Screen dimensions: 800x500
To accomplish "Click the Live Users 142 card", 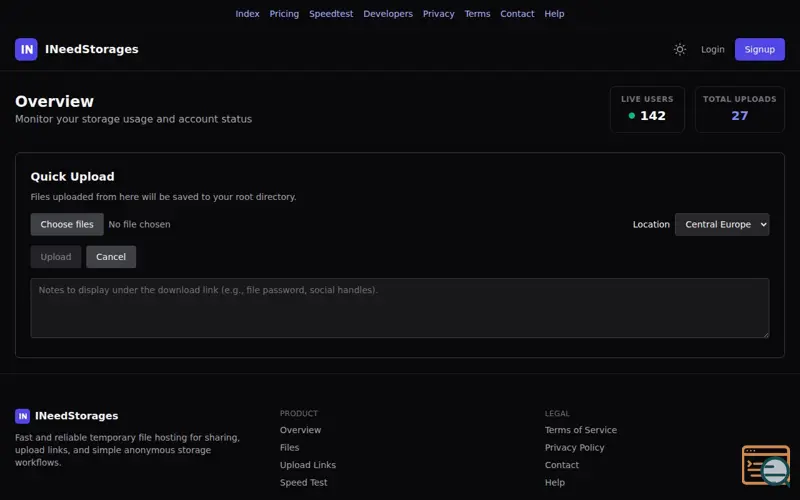I will coord(647,109).
